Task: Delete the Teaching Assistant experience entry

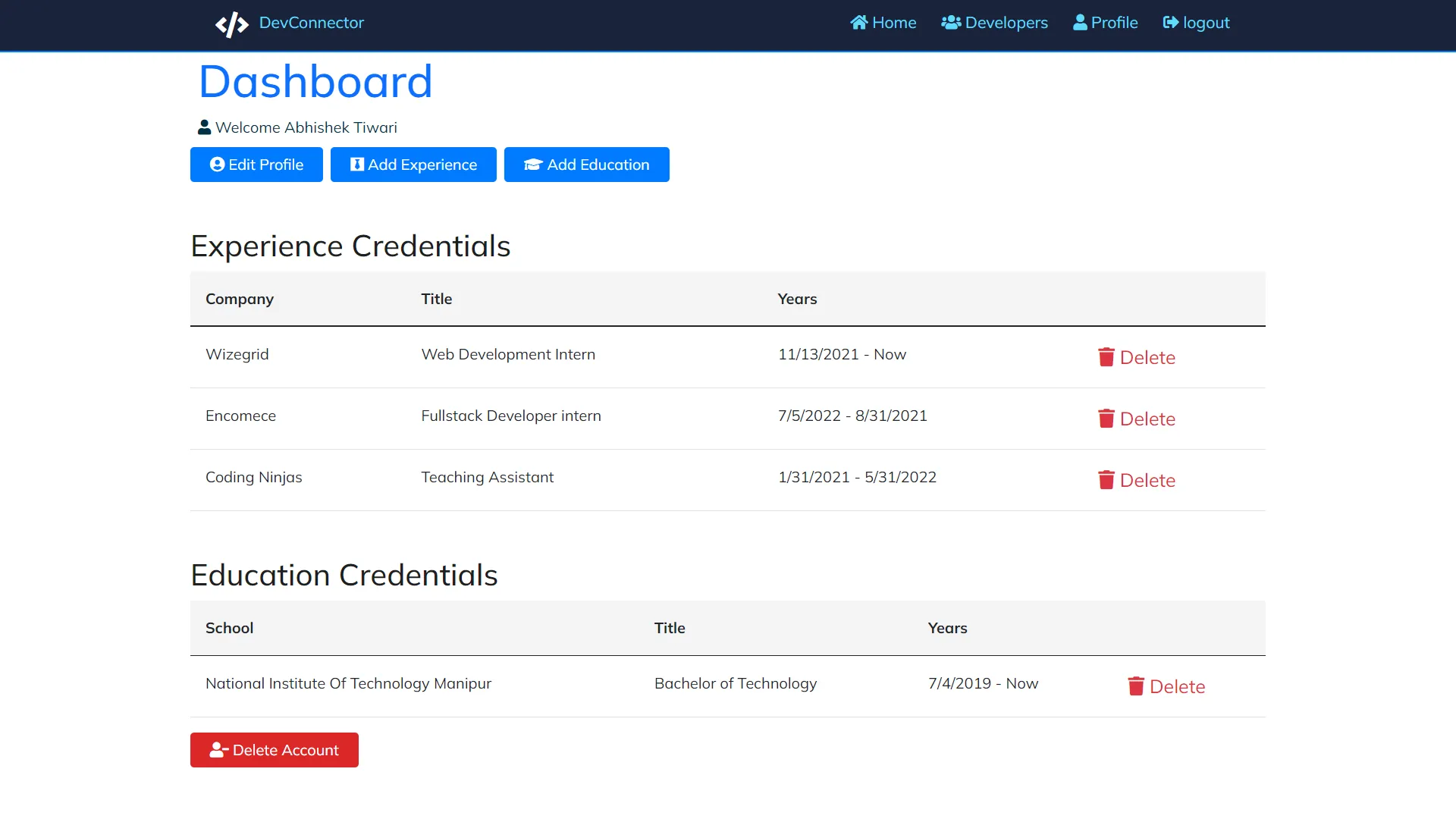Action: [1137, 479]
